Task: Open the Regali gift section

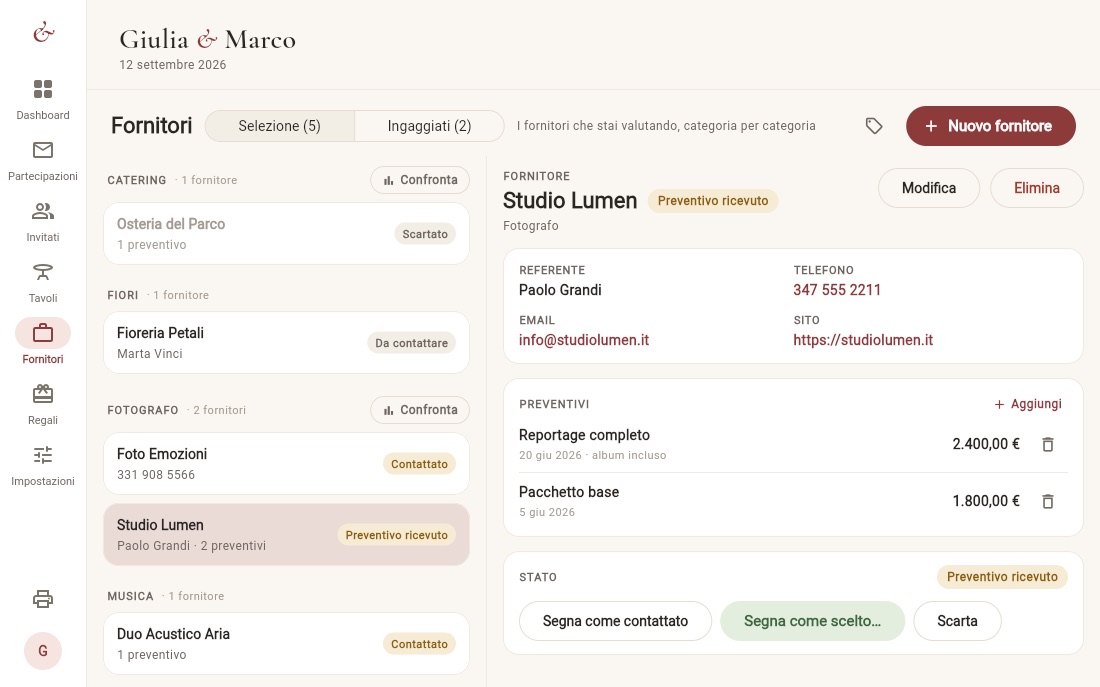Action: tap(43, 404)
